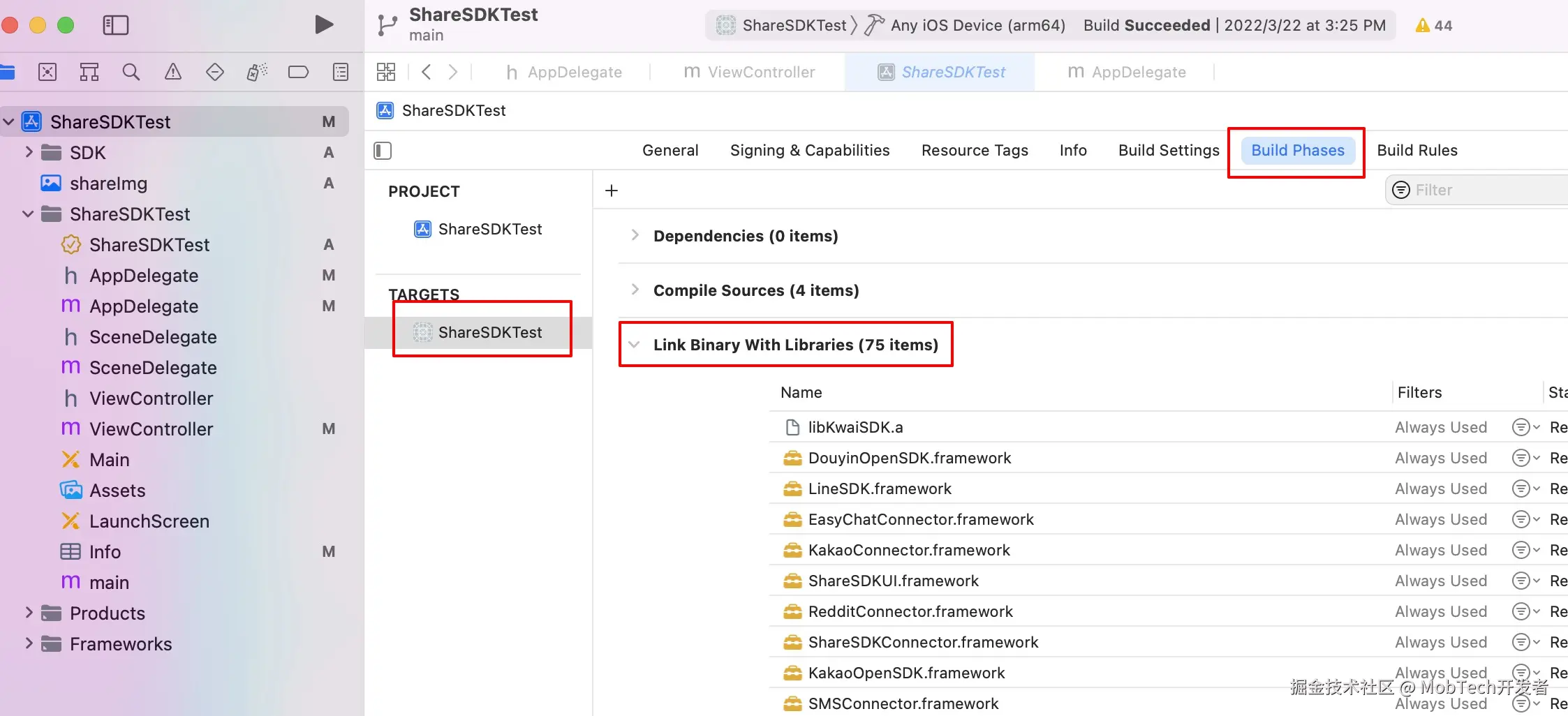
Task: Click the related items grid icon
Action: click(386, 72)
